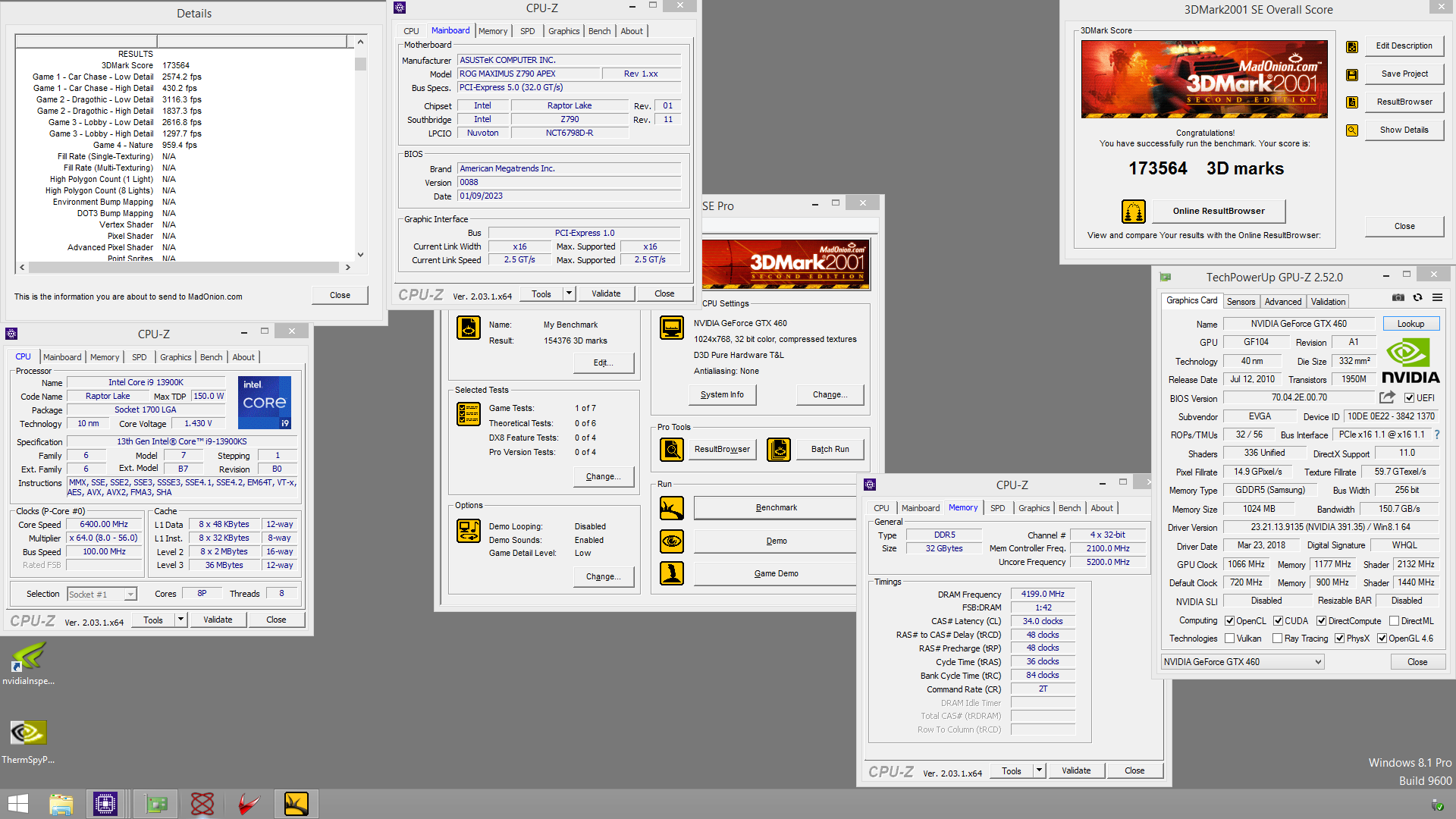Screen dimensions: 1456x819
Task: Click the Batch Run icon in Pro Tools
Action: click(779, 450)
